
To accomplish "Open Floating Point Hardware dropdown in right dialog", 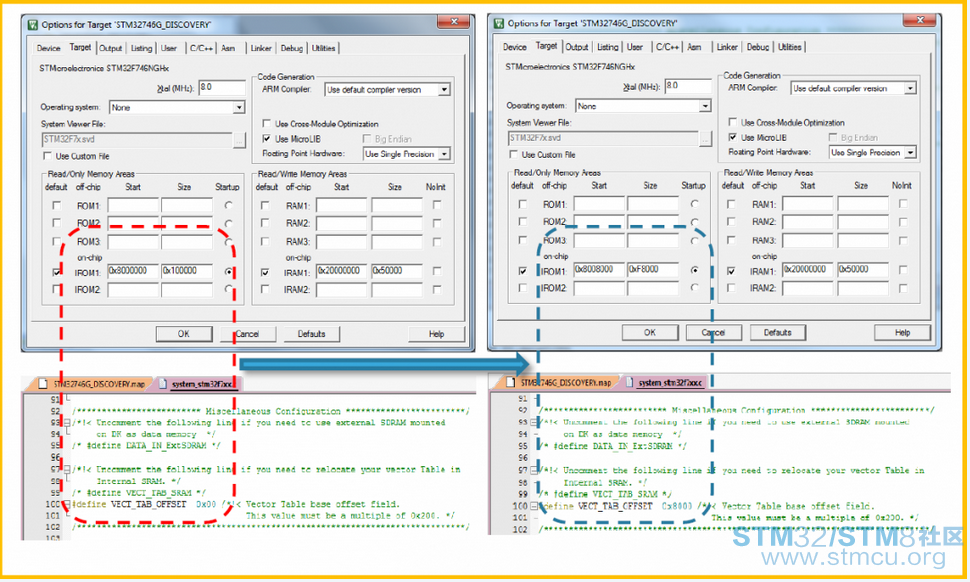I will [x=910, y=152].
